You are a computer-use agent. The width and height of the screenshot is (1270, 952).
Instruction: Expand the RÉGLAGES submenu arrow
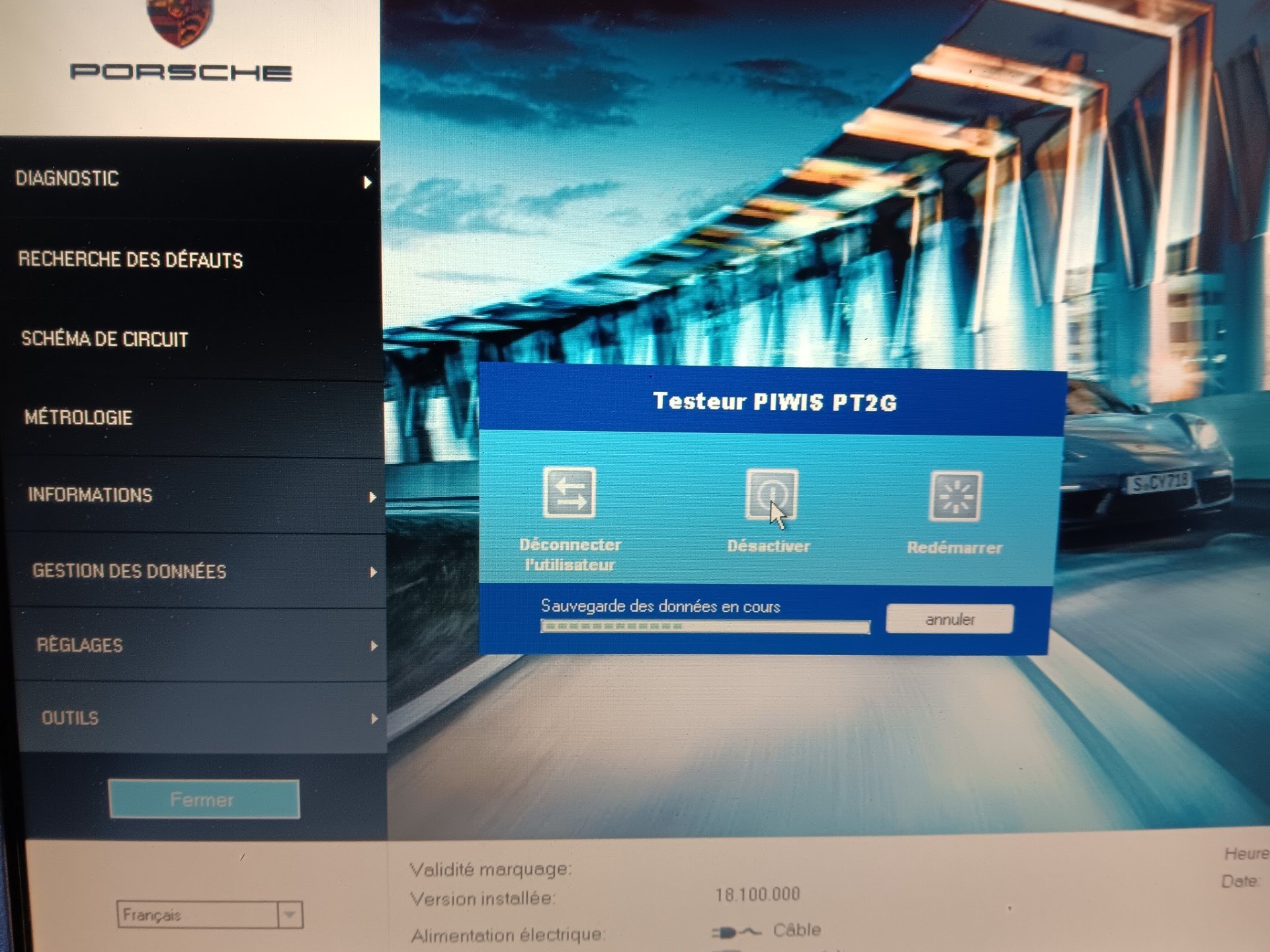pyautogui.click(x=374, y=646)
